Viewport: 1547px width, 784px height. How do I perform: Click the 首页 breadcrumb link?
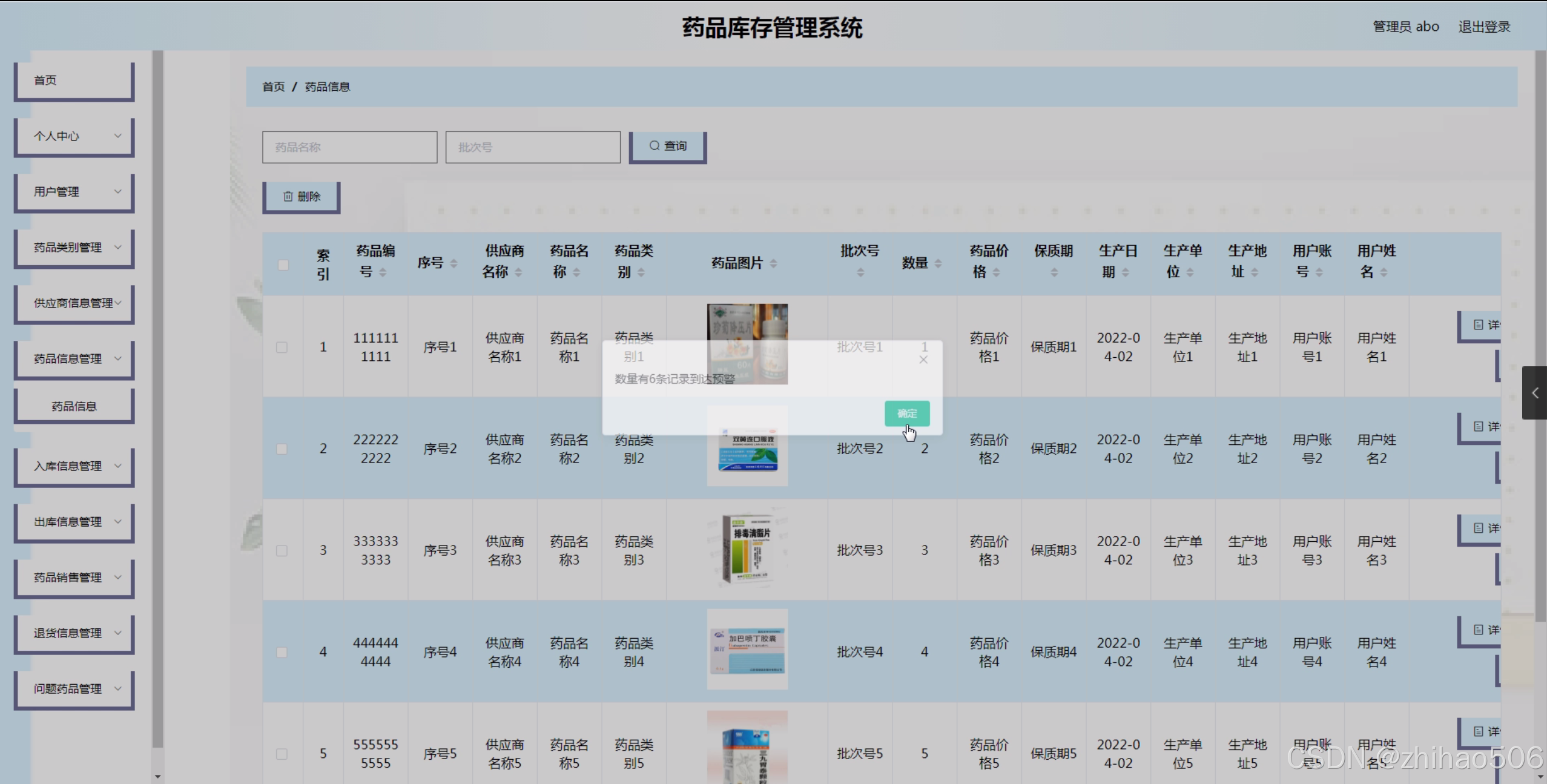(273, 86)
